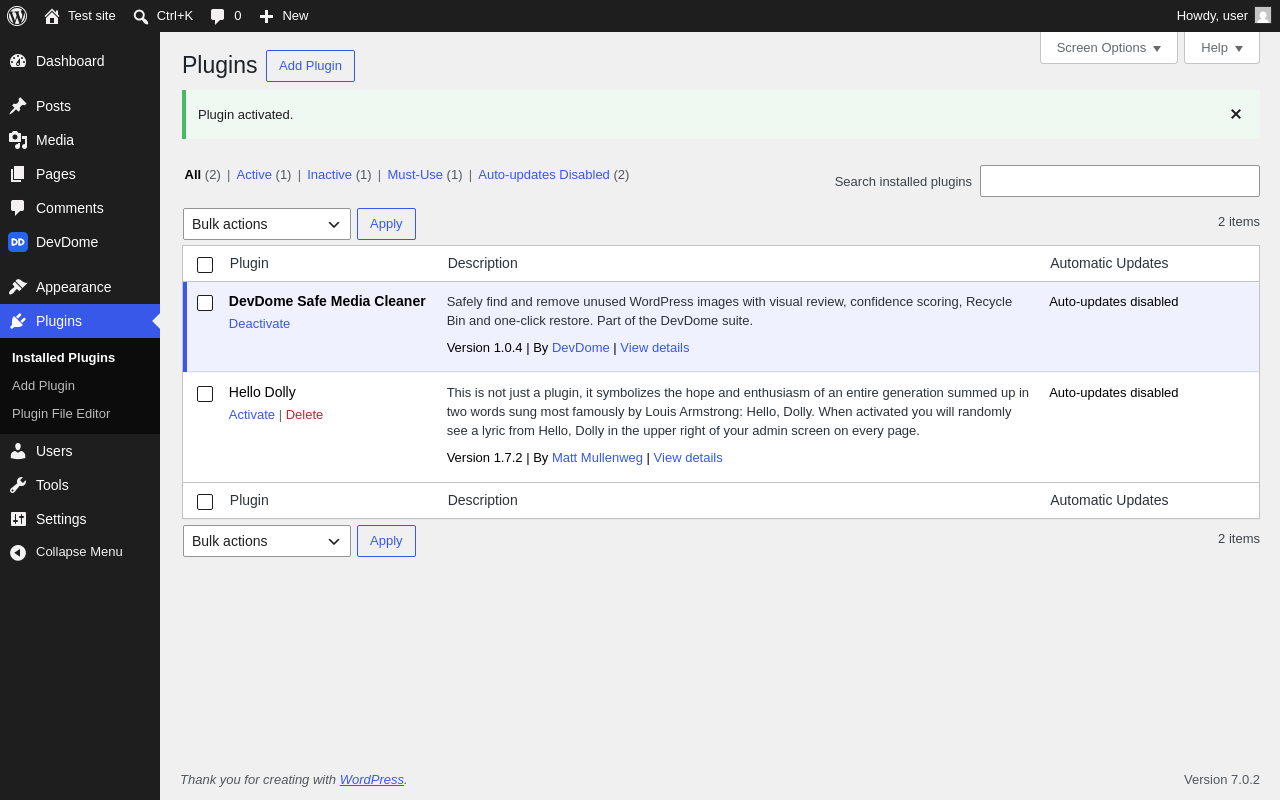Click the comments bubble icon in admin bar
The height and width of the screenshot is (800, 1280).
pos(218,16)
